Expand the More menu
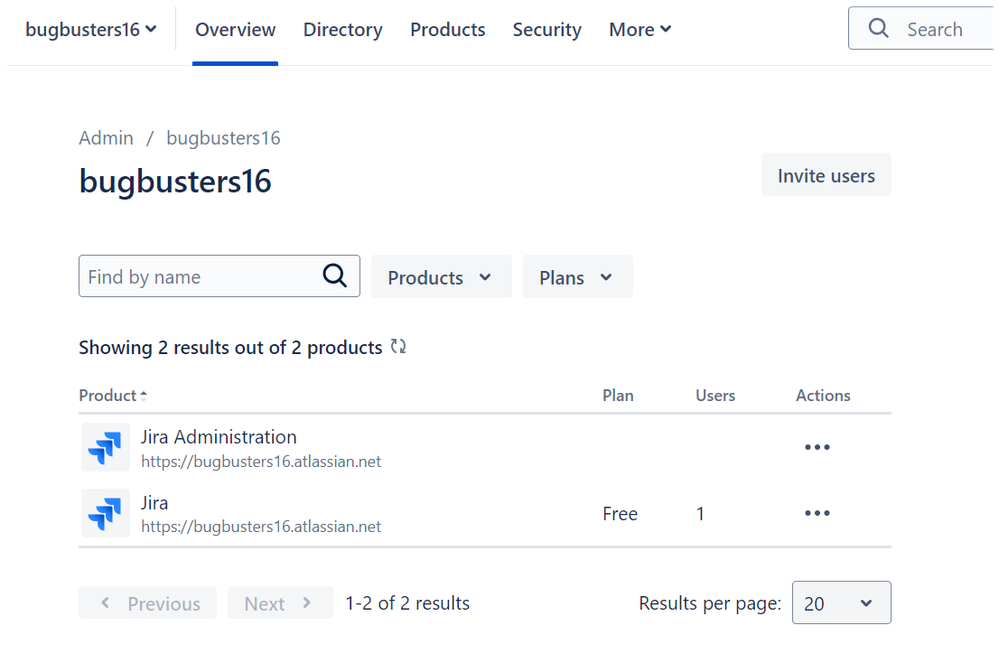The height and width of the screenshot is (663, 999). pyautogui.click(x=640, y=29)
